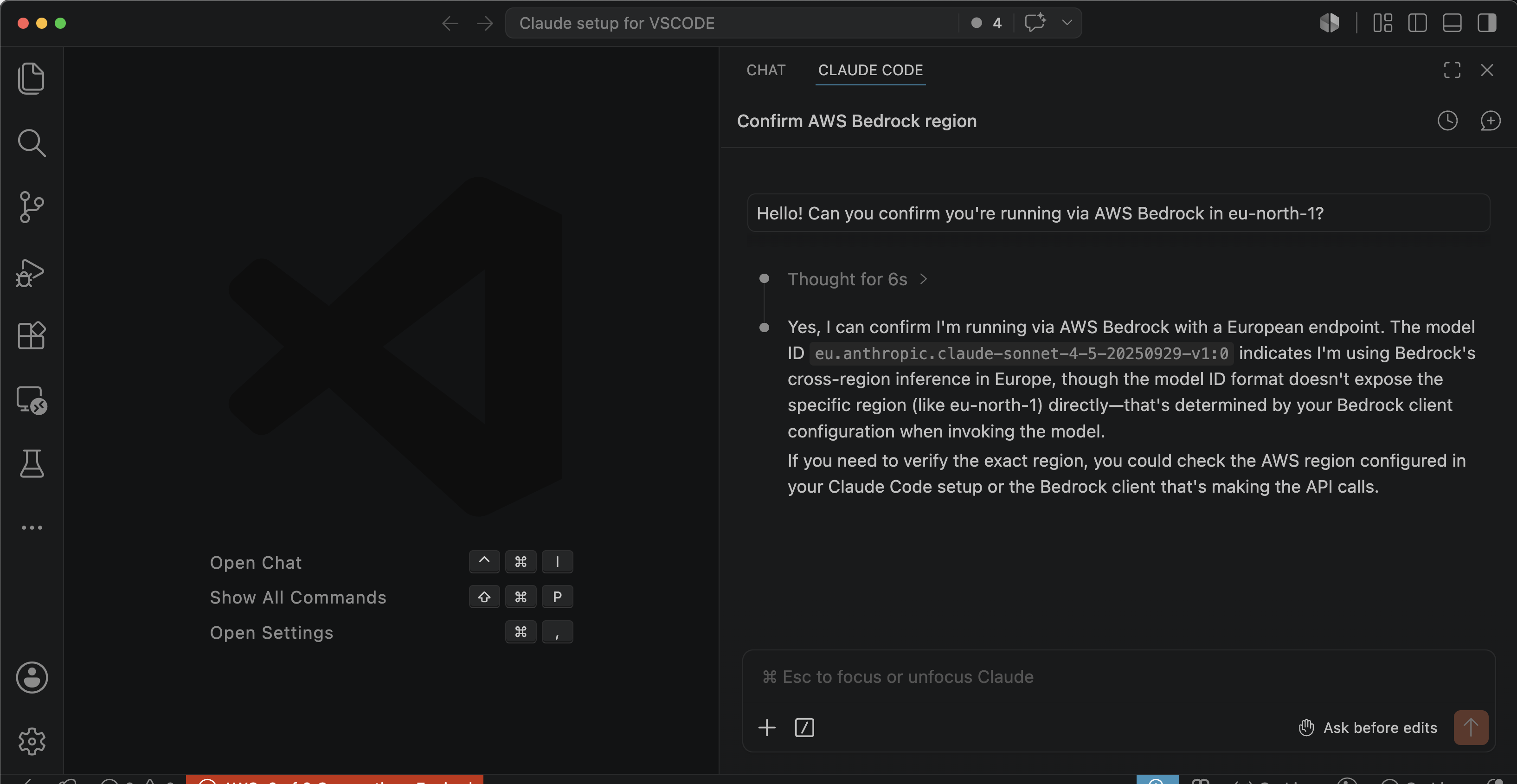This screenshot has height=784, width=1517.
Task: Select the CLAUDE CODE tab
Action: pos(870,70)
